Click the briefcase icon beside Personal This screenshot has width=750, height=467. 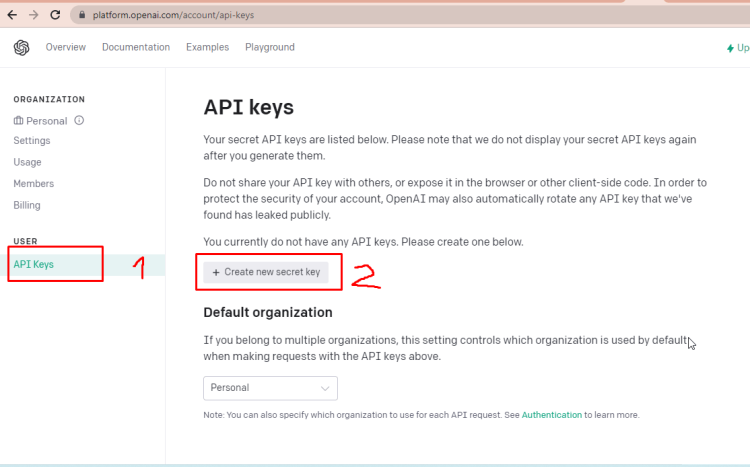coord(18,121)
